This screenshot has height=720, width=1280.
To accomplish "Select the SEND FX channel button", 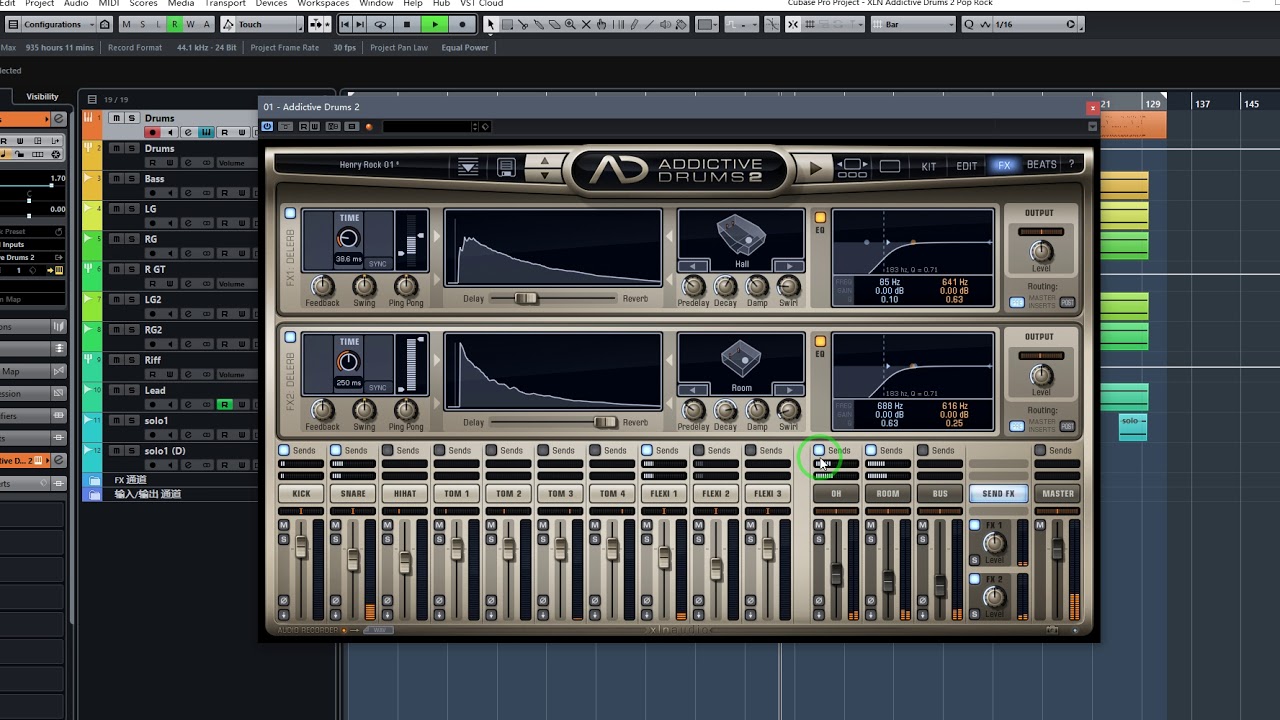I will click(x=998, y=493).
